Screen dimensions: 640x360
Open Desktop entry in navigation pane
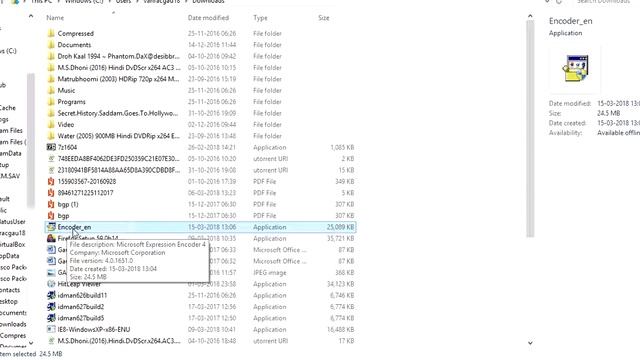click(9, 301)
